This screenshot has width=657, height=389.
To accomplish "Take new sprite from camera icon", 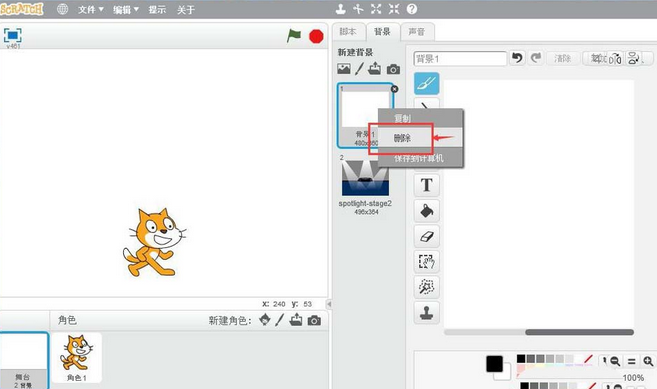I will click(314, 321).
